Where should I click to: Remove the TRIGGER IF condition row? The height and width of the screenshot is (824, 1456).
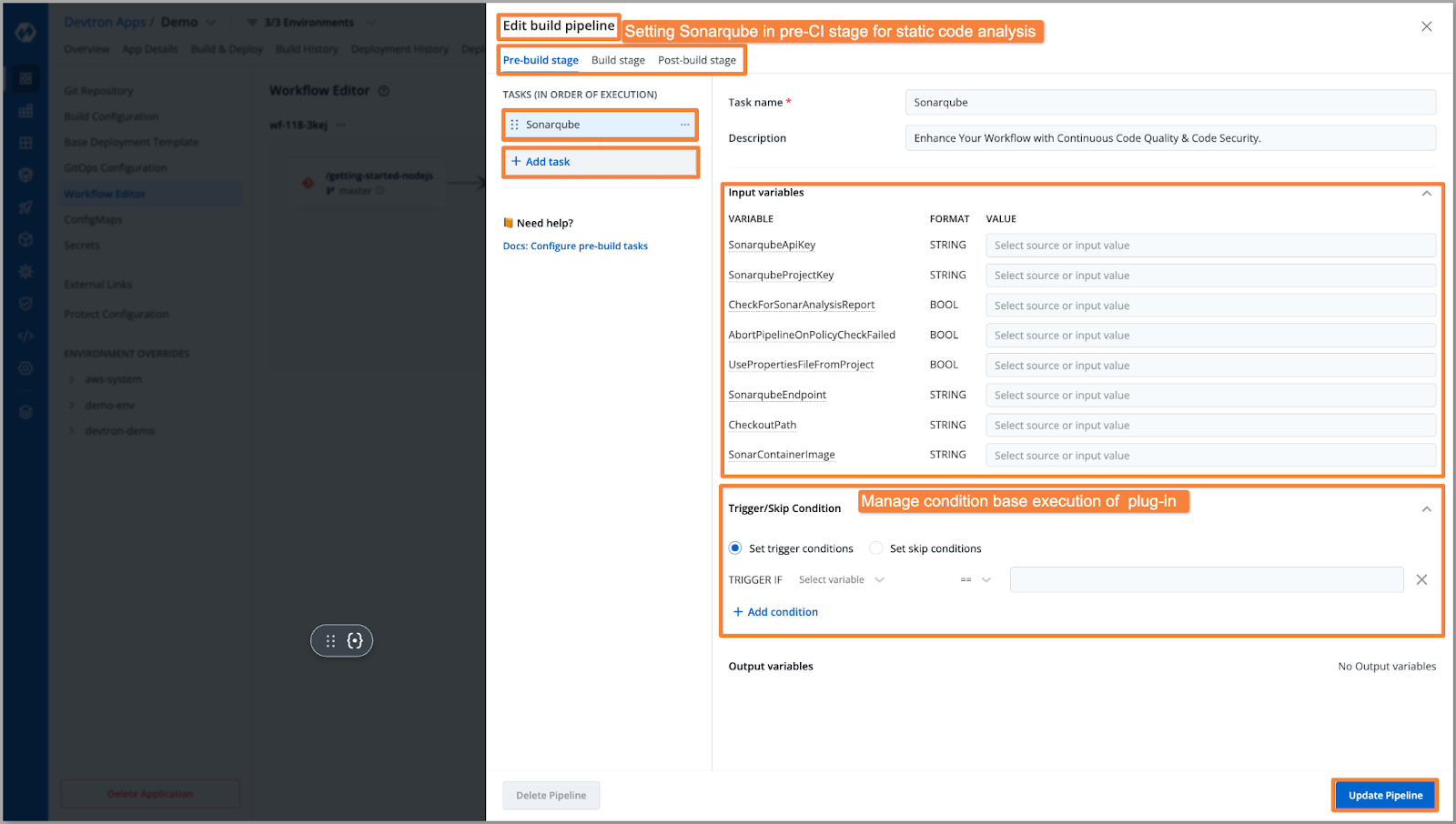pos(1421,580)
